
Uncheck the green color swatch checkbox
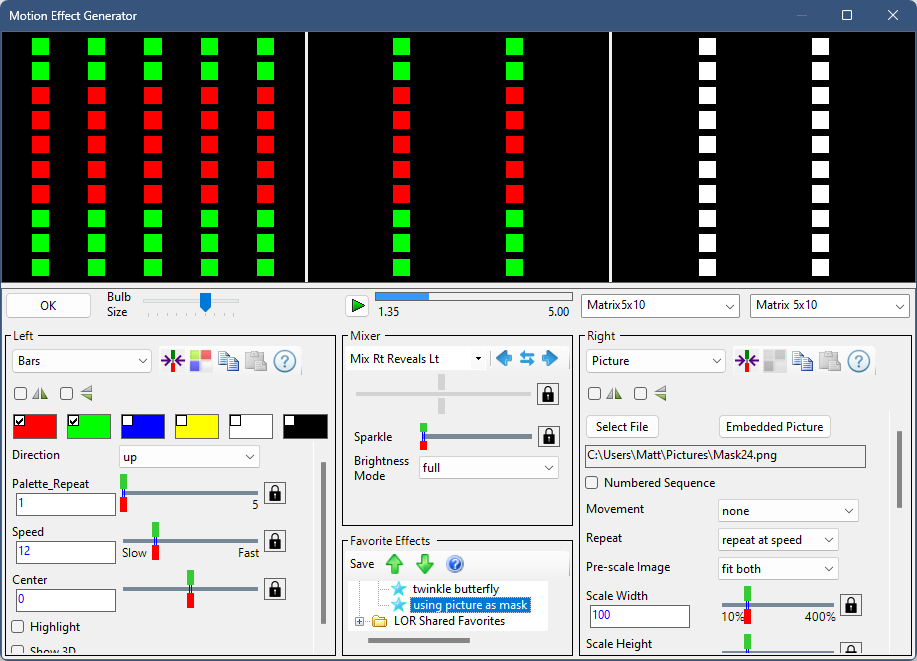(x=74, y=421)
